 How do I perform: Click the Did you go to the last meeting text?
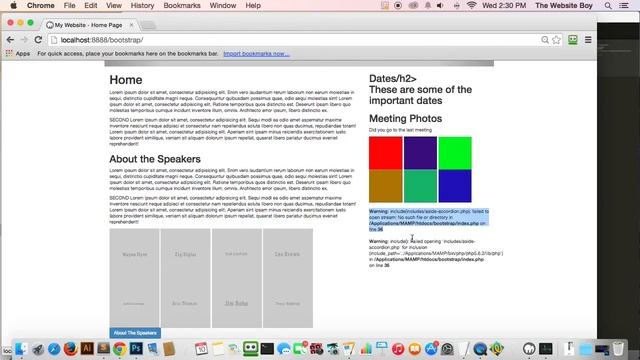coord(400,130)
